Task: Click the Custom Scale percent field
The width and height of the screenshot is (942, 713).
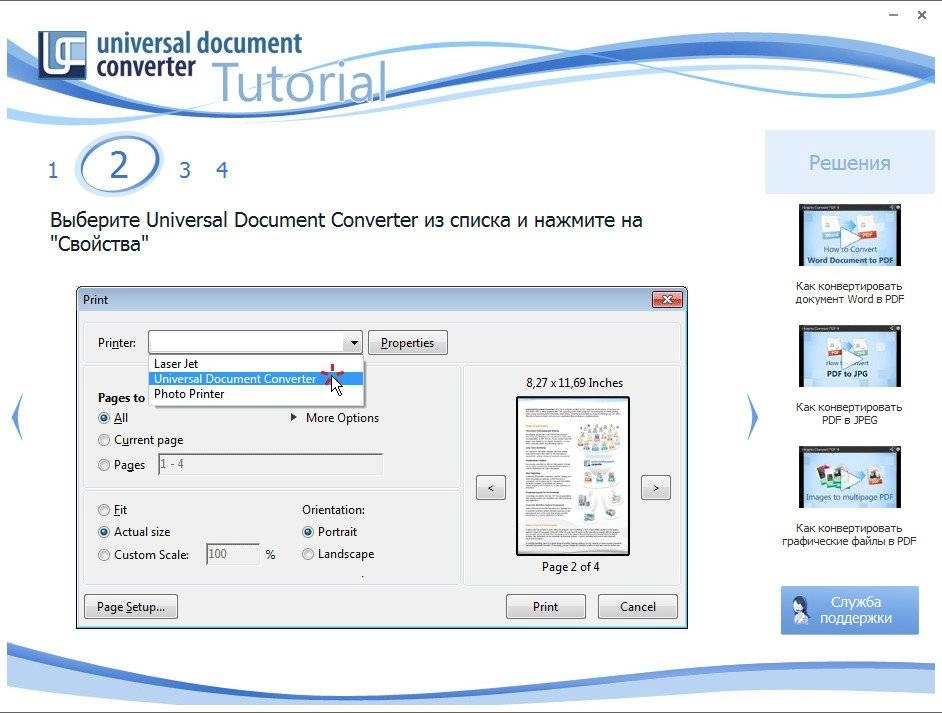Action: point(233,554)
